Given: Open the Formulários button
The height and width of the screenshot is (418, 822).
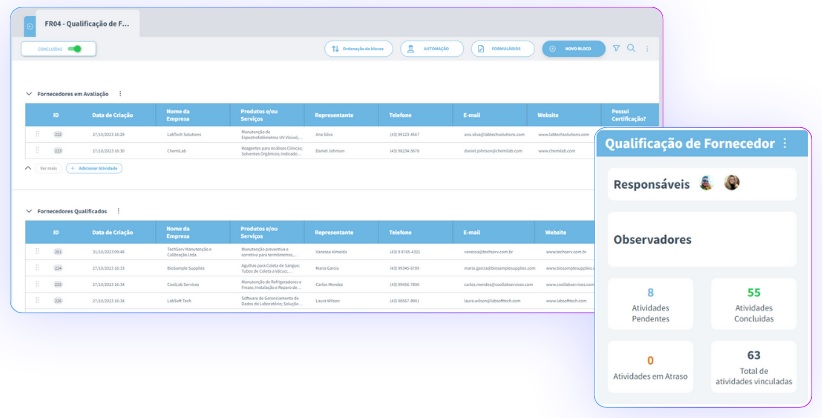Looking at the screenshot, I should 502,48.
